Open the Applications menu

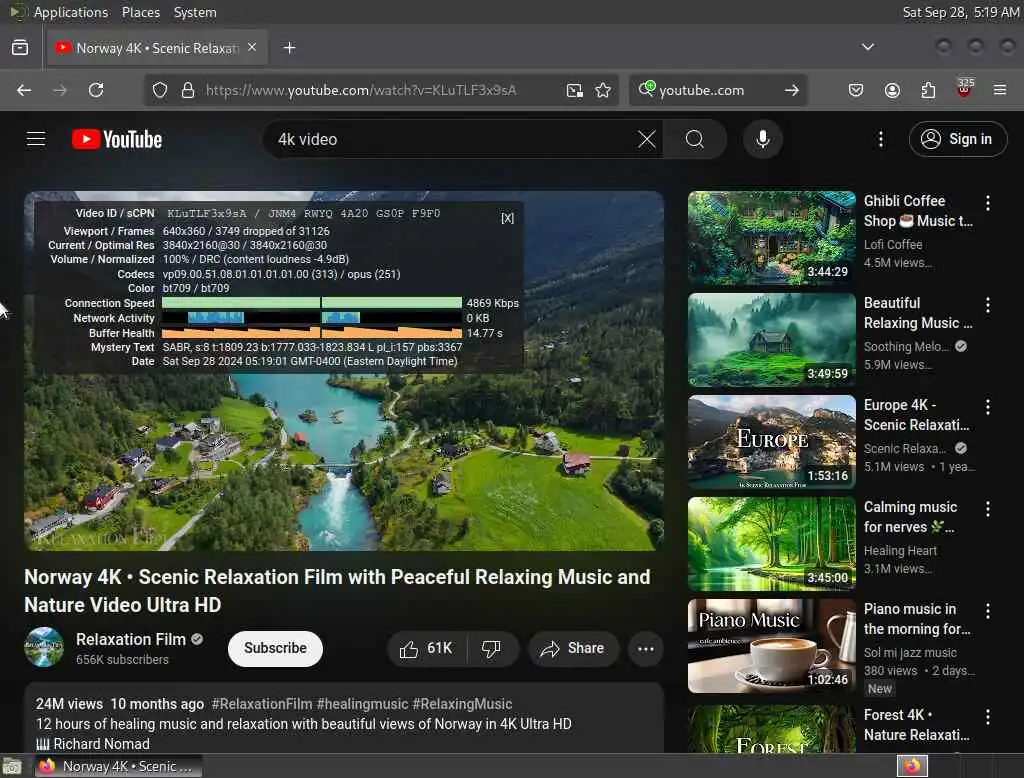71,12
